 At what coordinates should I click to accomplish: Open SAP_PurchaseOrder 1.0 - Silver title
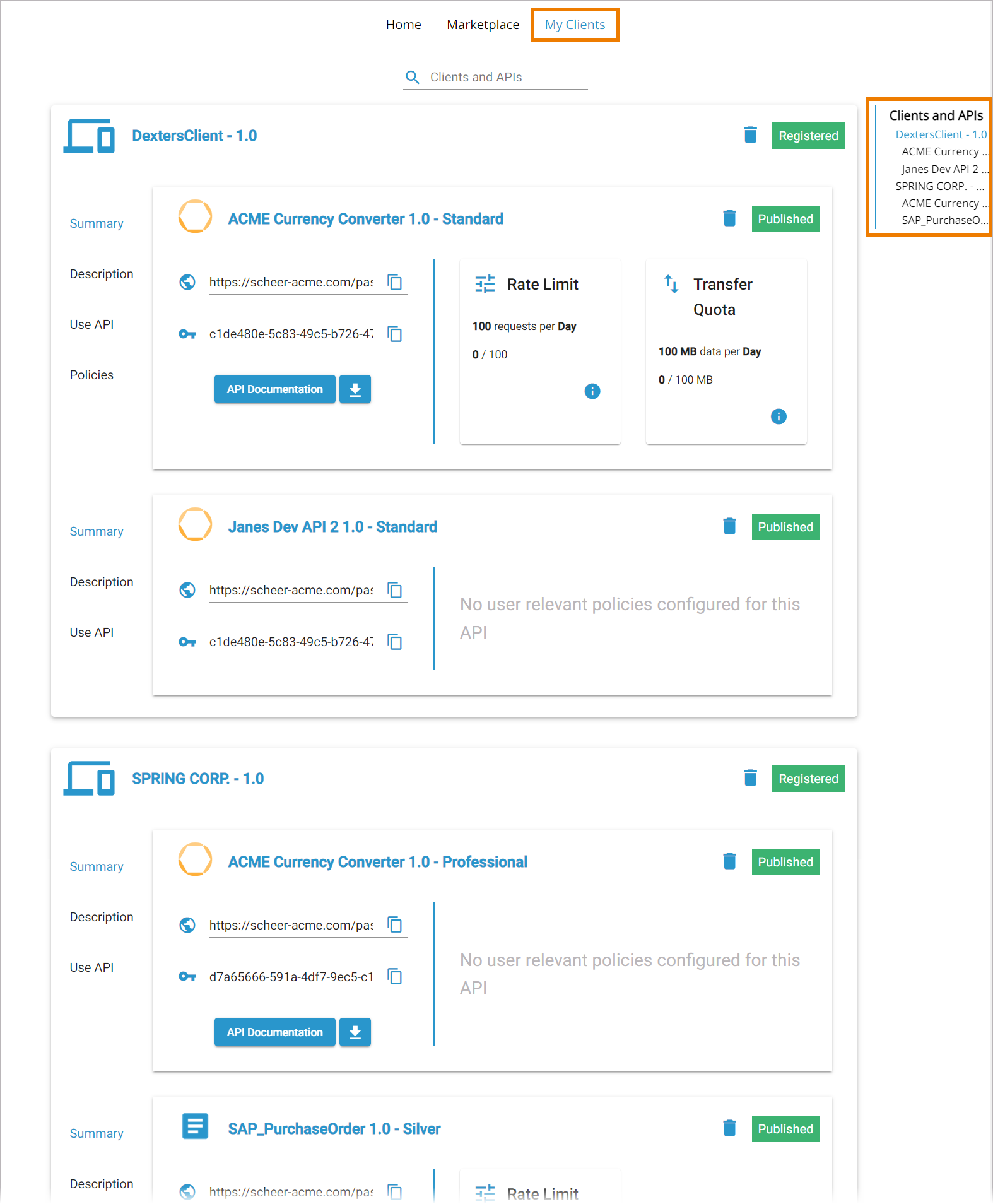click(x=334, y=1129)
